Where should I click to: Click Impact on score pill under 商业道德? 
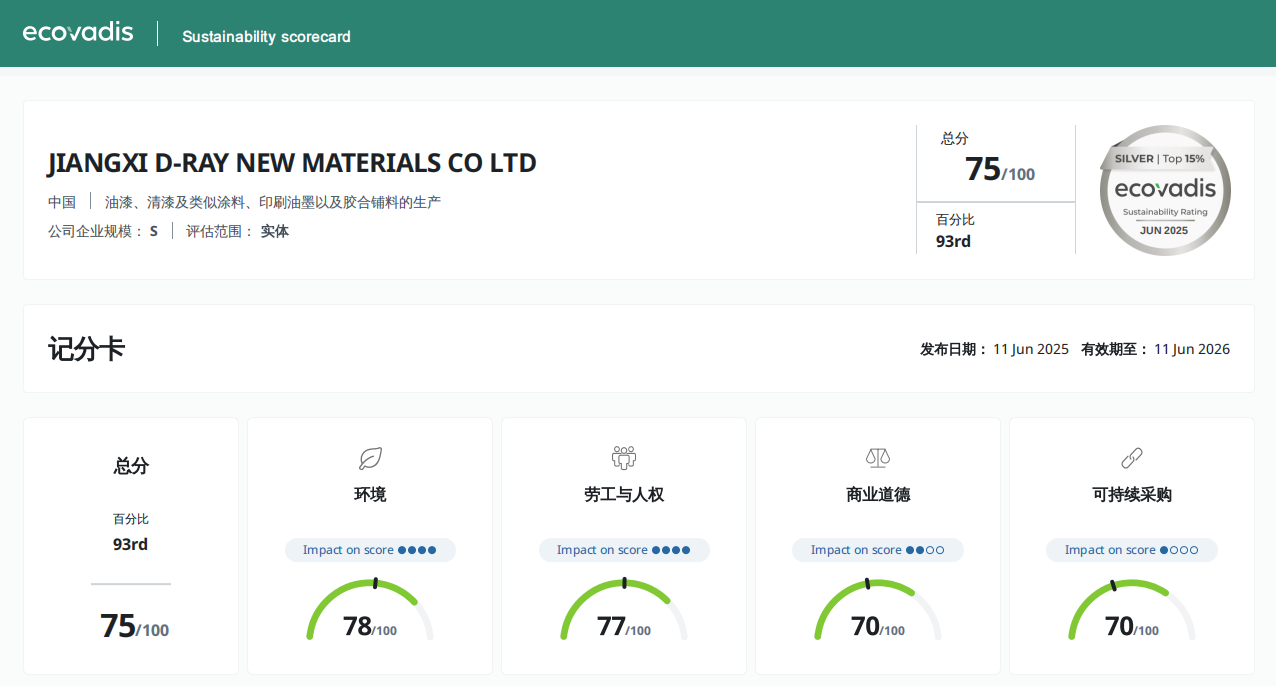point(878,550)
